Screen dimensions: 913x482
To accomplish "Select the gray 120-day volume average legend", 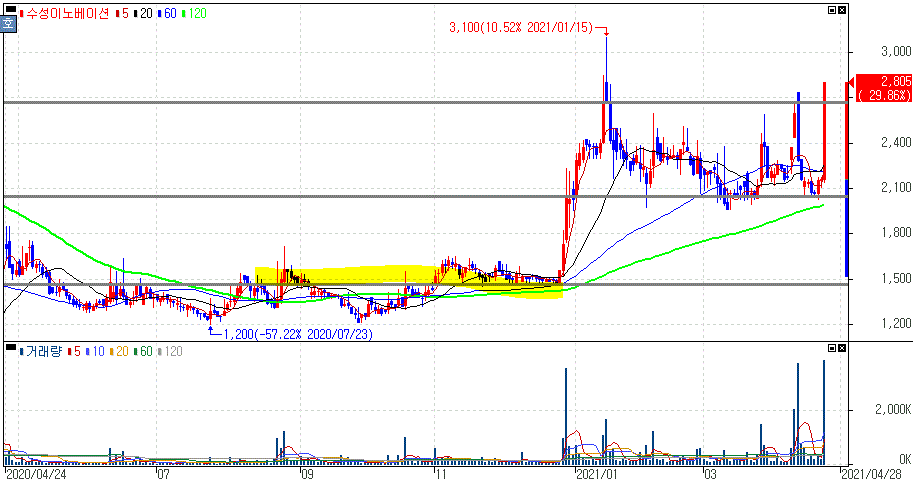I will click(170, 352).
